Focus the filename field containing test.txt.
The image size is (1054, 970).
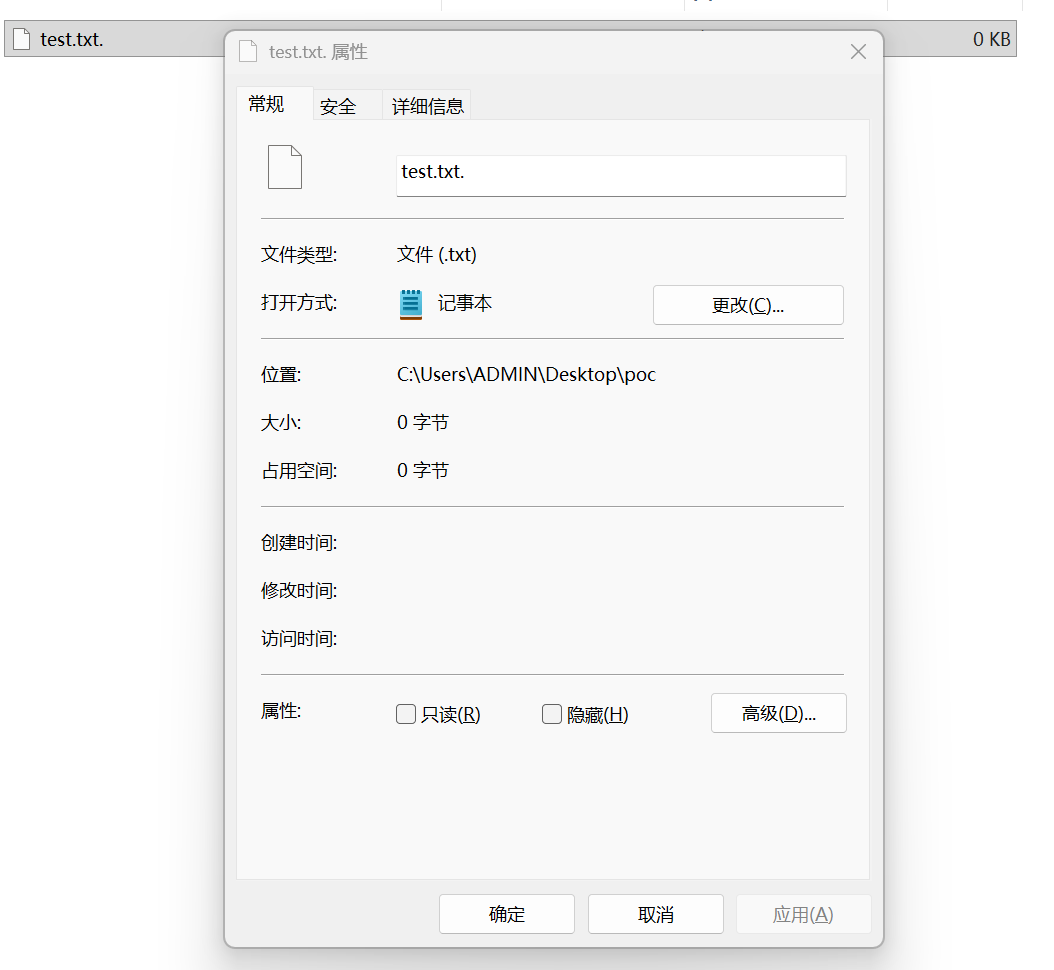click(621, 173)
